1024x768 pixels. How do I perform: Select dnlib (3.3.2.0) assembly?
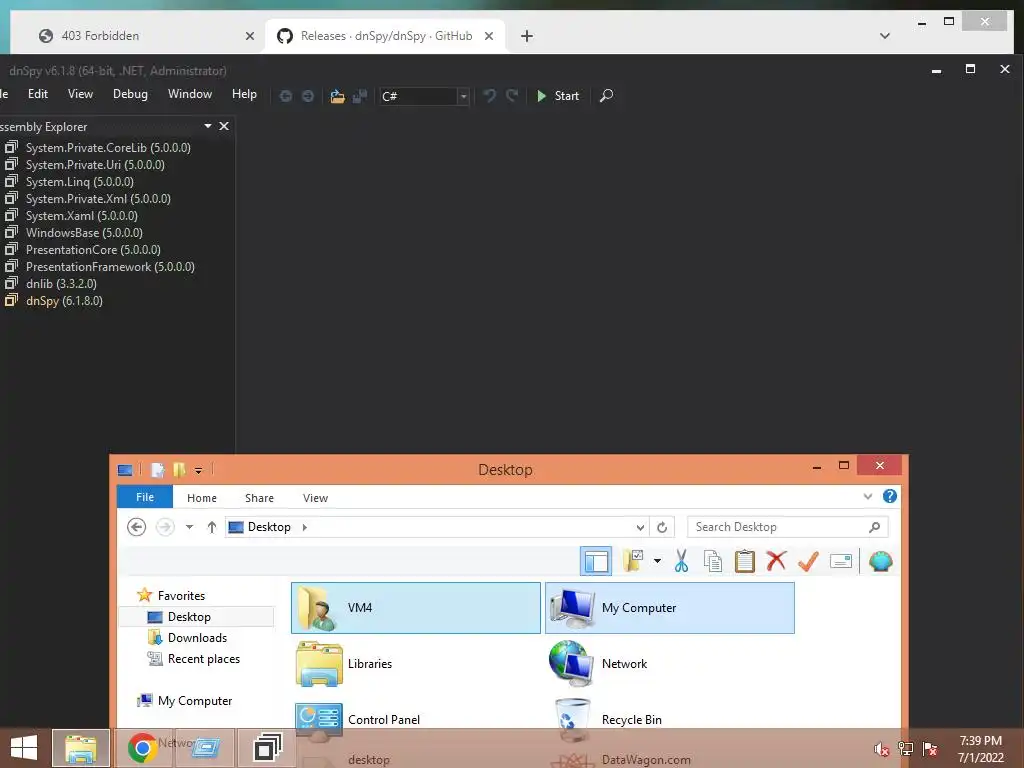pyautogui.click(x=61, y=283)
